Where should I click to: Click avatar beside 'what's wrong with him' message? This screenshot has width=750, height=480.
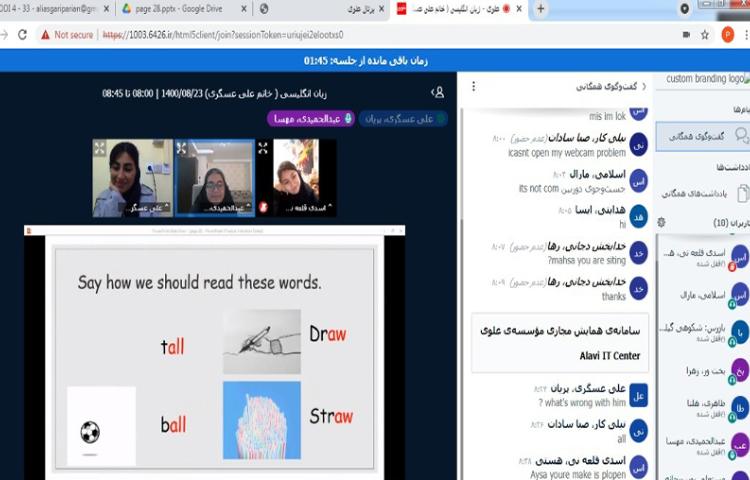[x=639, y=395]
